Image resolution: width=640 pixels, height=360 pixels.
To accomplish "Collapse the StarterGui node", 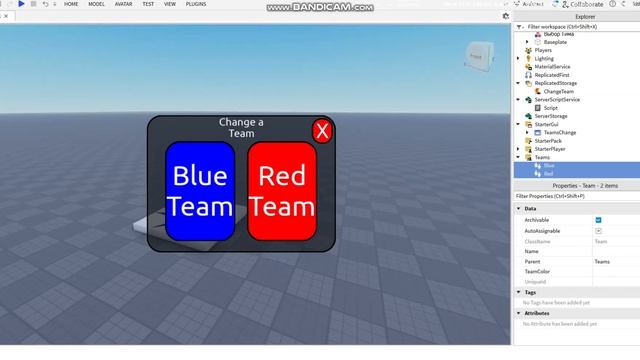I will pyautogui.click(x=518, y=124).
